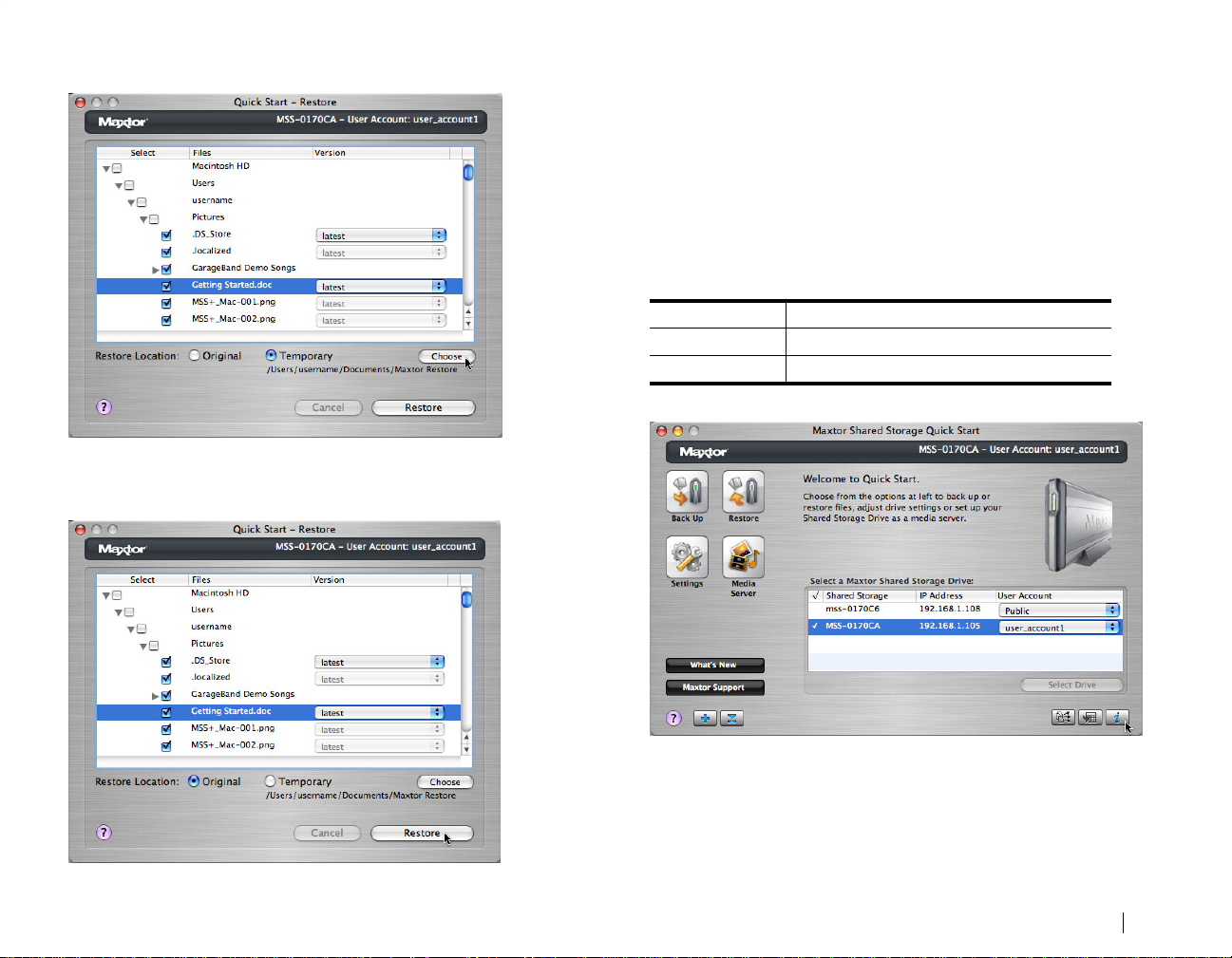Check the Users folder box in lower Restore window
The image size is (1232, 958).
tap(129, 612)
